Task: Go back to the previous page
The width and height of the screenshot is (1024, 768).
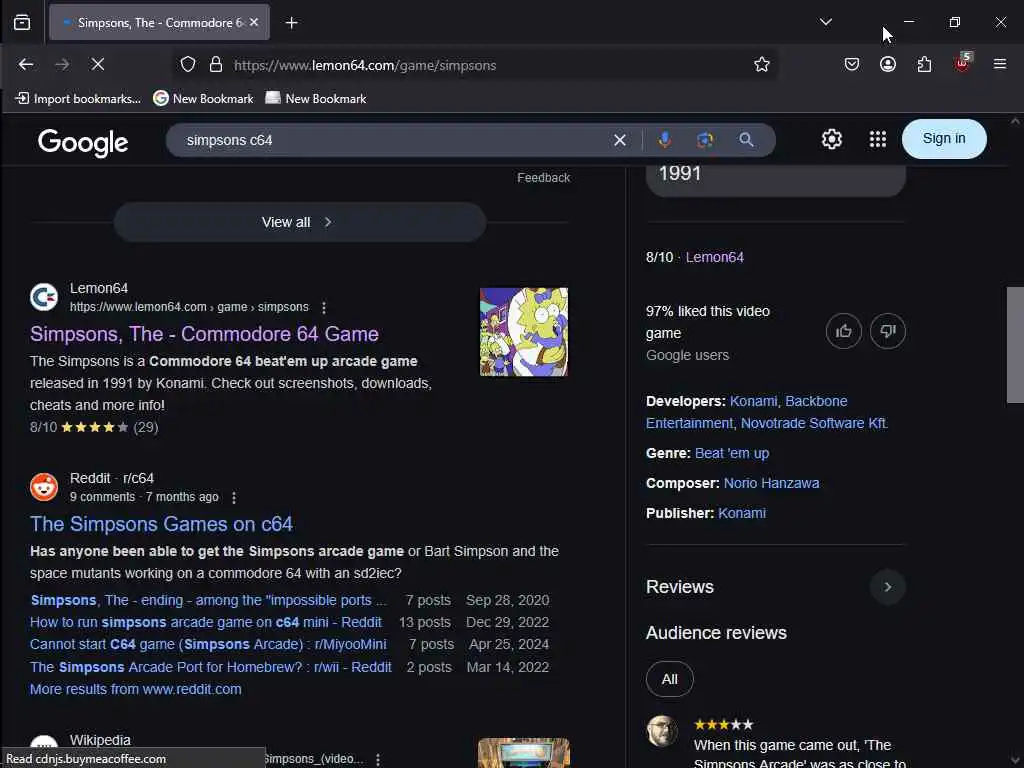Action: 25,64
